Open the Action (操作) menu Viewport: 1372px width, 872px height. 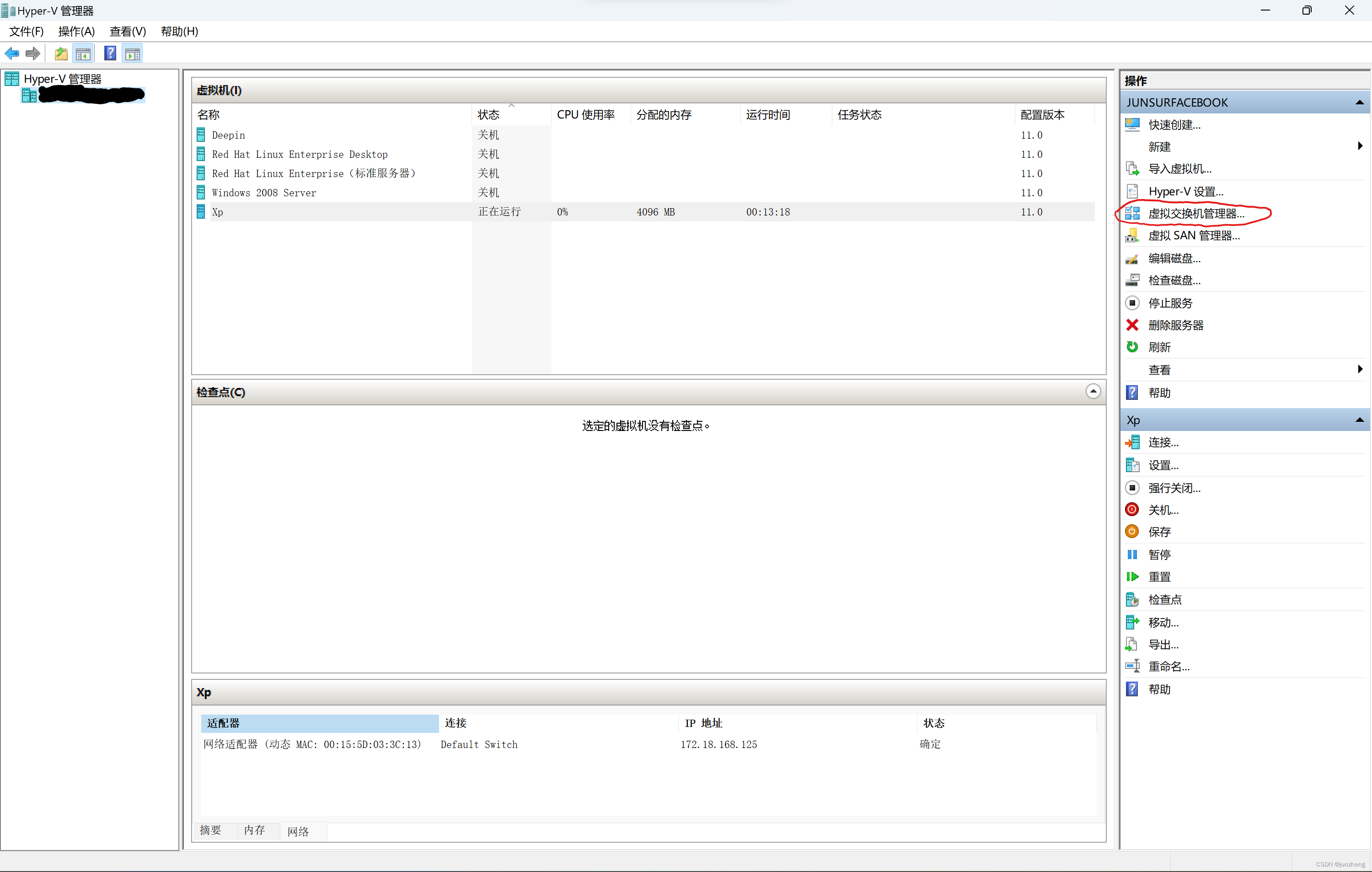pyautogui.click(x=76, y=32)
